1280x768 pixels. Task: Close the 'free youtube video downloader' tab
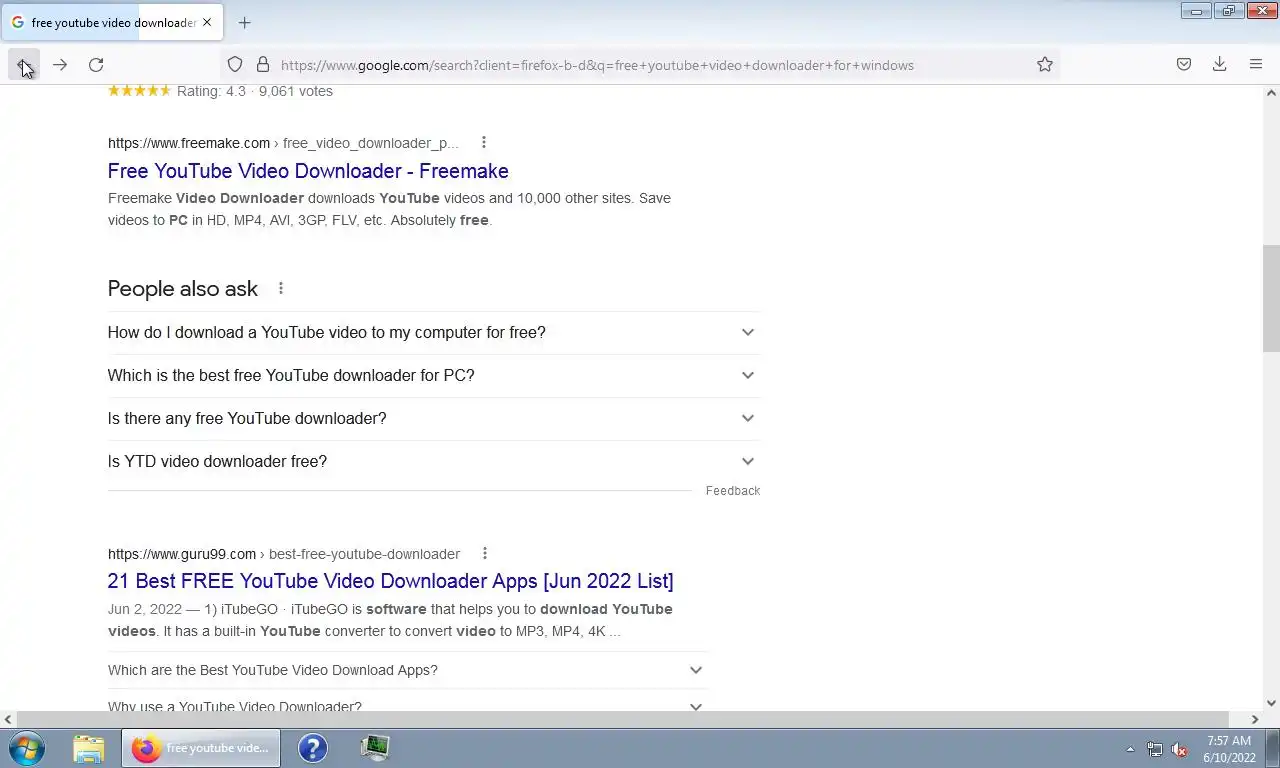(207, 22)
